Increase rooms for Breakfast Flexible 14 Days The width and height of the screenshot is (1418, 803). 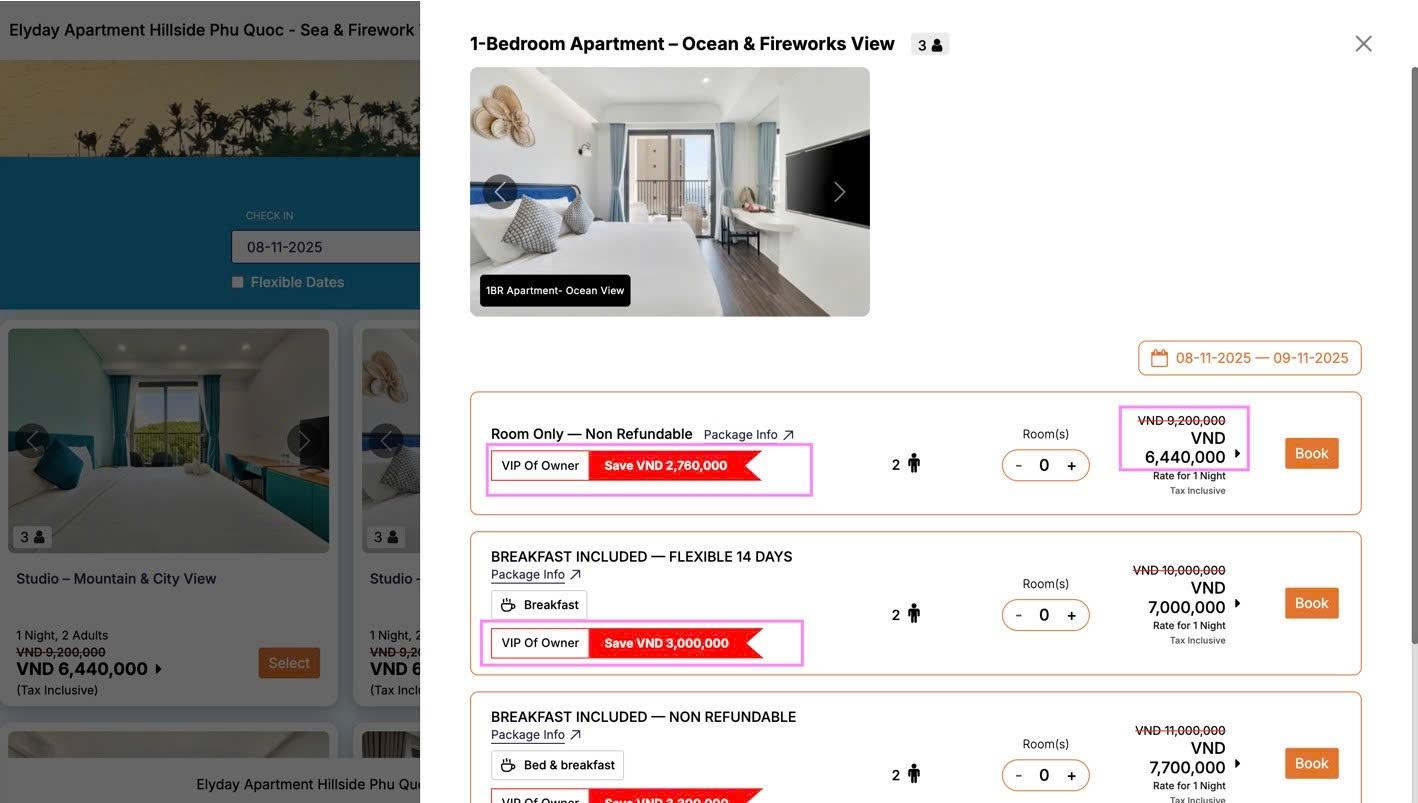(1071, 616)
